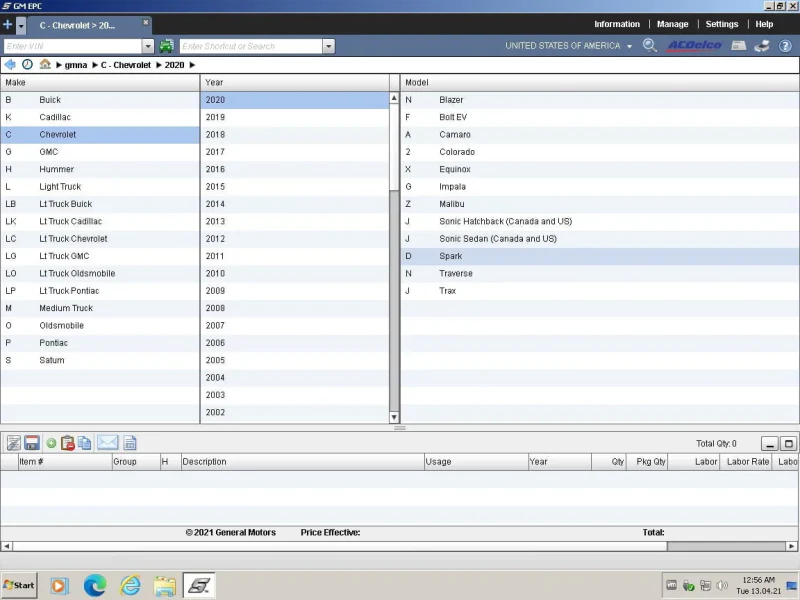Open the United States of America country dropdown
The width and height of the screenshot is (800, 600).
[x=568, y=46]
